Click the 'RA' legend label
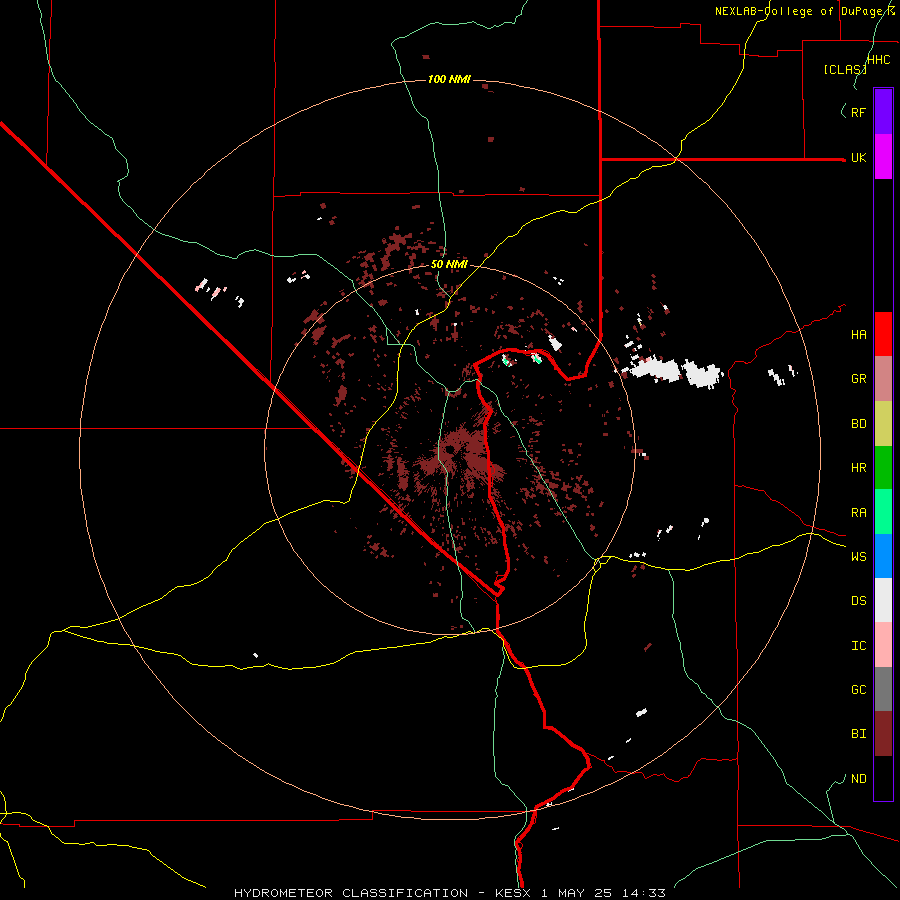This screenshot has height=900, width=900. click(858, 513)
